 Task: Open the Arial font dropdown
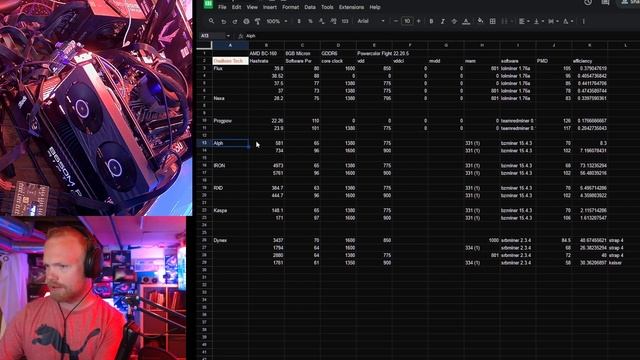pyautogui.click(x=371, y=21)
